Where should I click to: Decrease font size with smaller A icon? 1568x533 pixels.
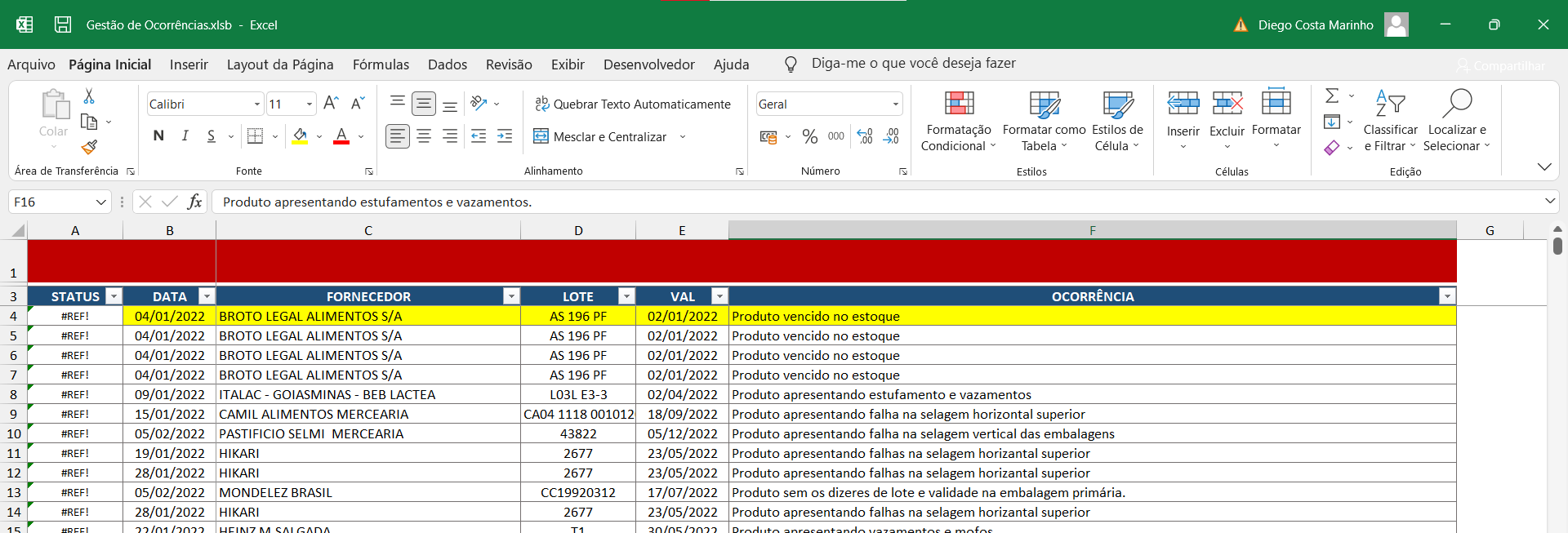(358, 104)
